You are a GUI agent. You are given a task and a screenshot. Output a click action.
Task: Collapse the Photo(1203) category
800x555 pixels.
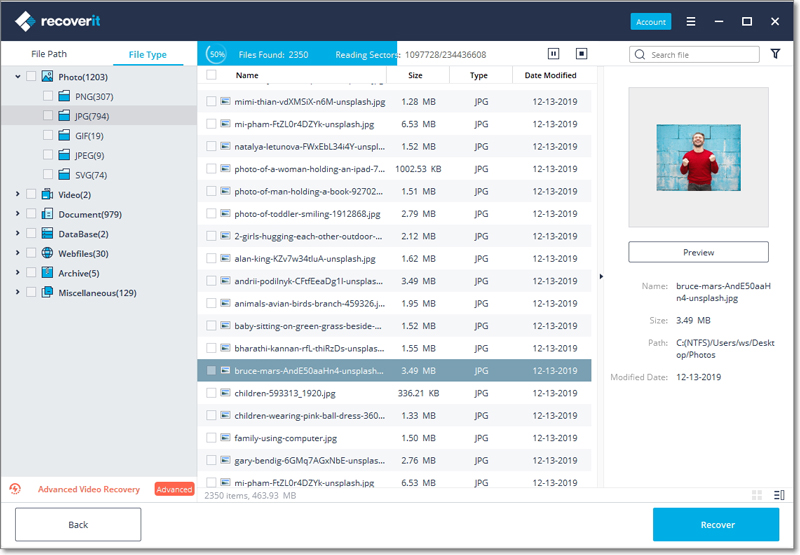pyautogui.click(x=17, y=76)
